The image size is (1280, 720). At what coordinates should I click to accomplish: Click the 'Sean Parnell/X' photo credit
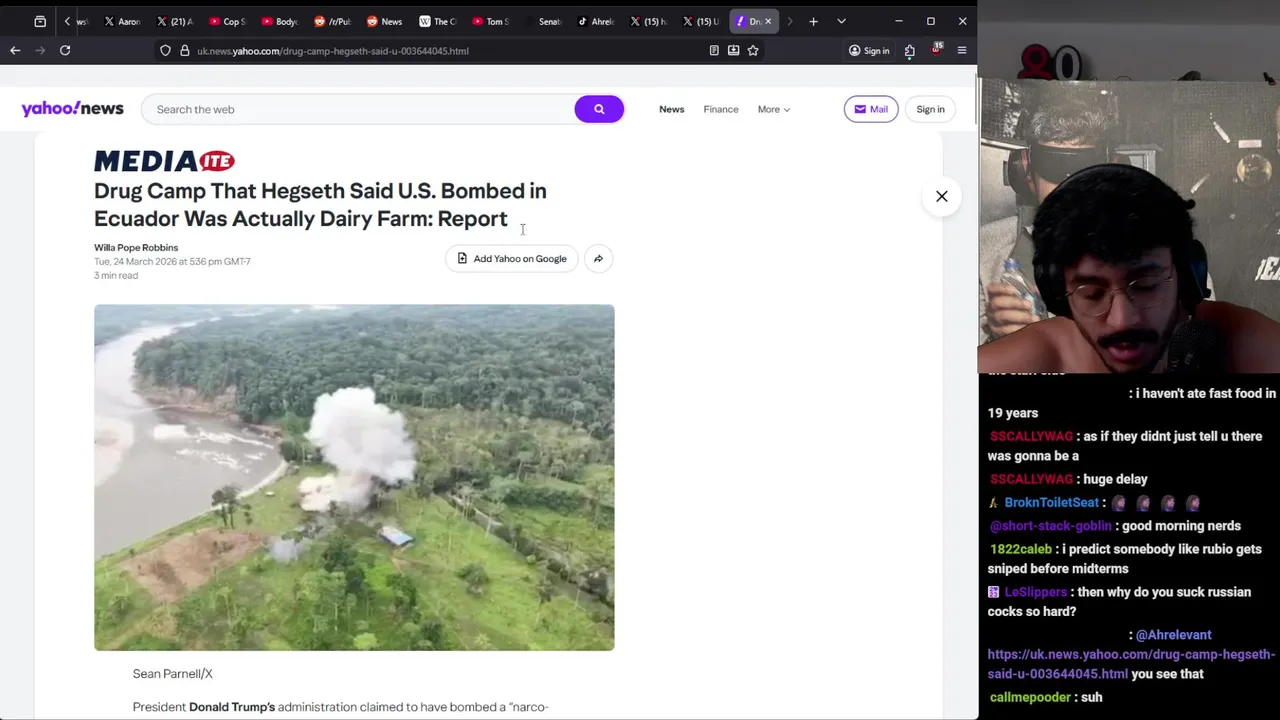click(172, 674)
